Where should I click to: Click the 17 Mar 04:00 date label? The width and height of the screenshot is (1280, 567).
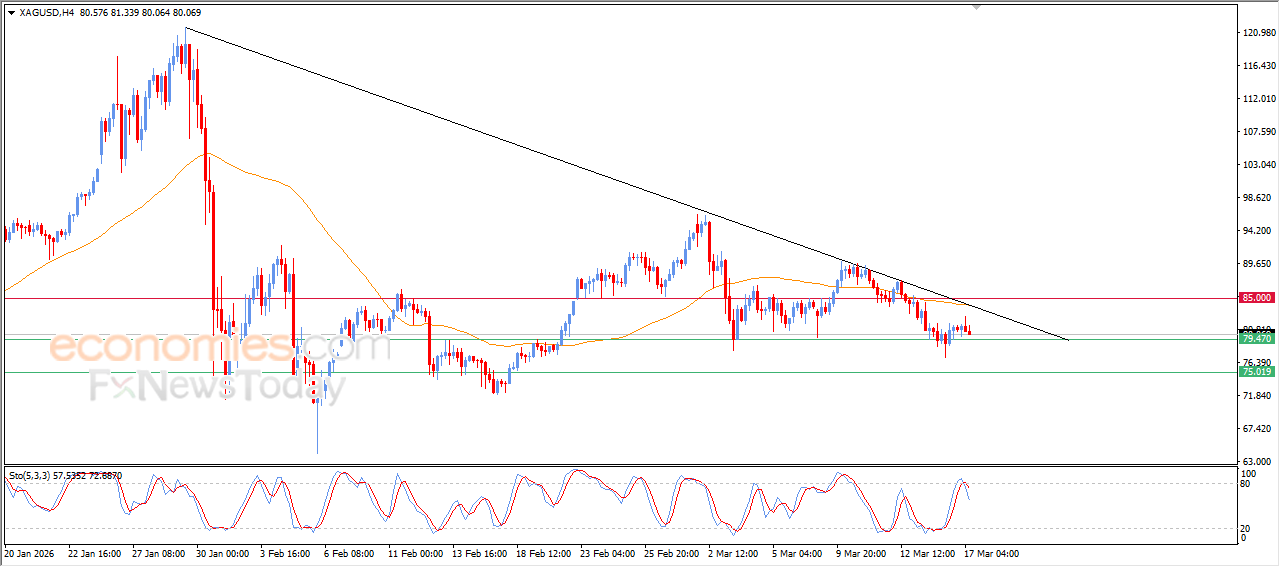click(x=991, y=552)
